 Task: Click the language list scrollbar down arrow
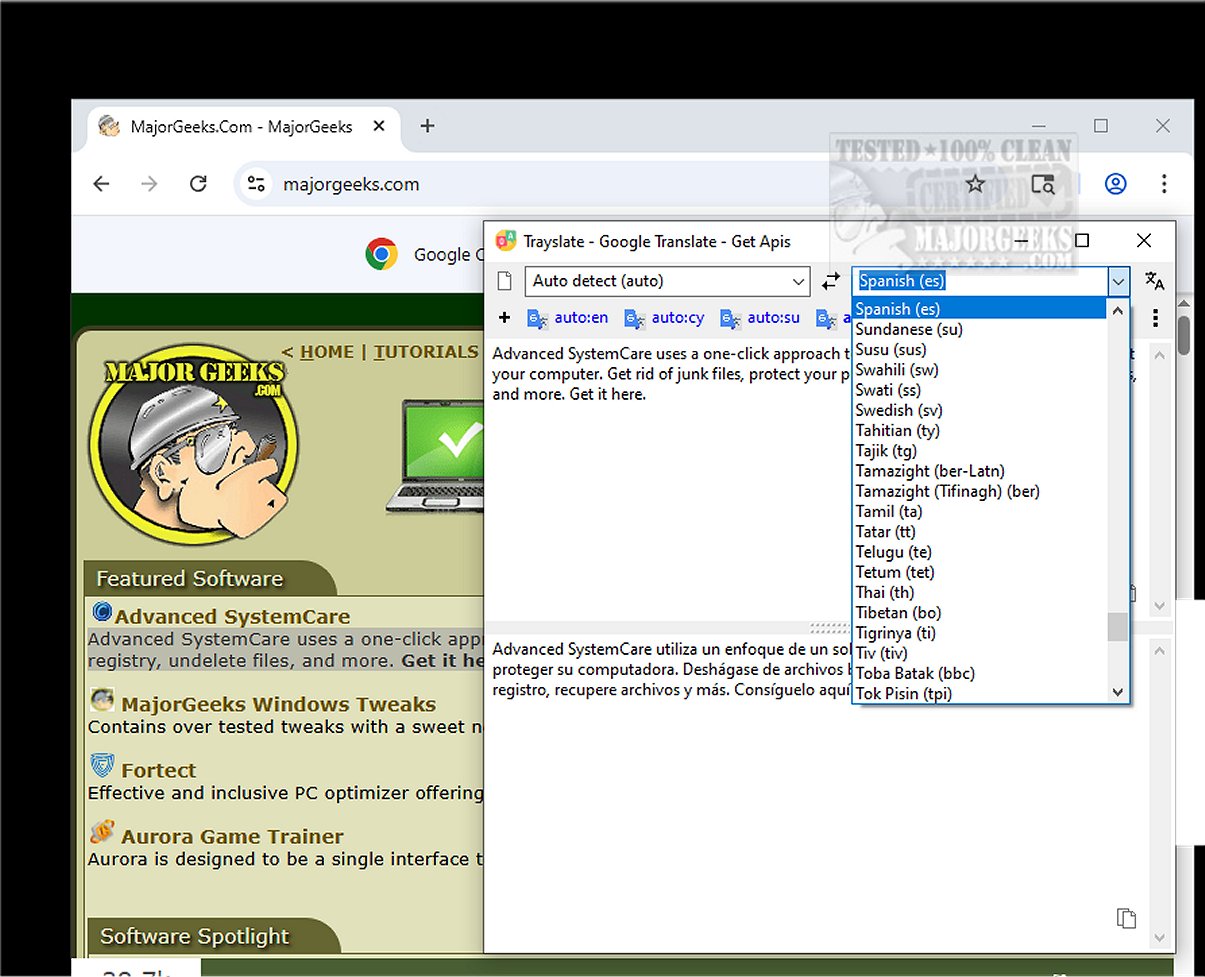pos(1118,692)
